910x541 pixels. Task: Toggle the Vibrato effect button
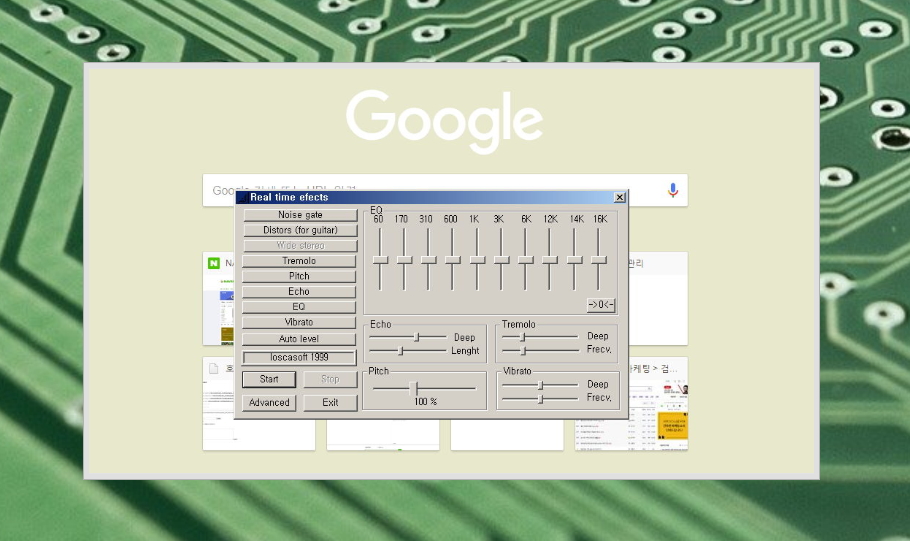tap(299, 322)
